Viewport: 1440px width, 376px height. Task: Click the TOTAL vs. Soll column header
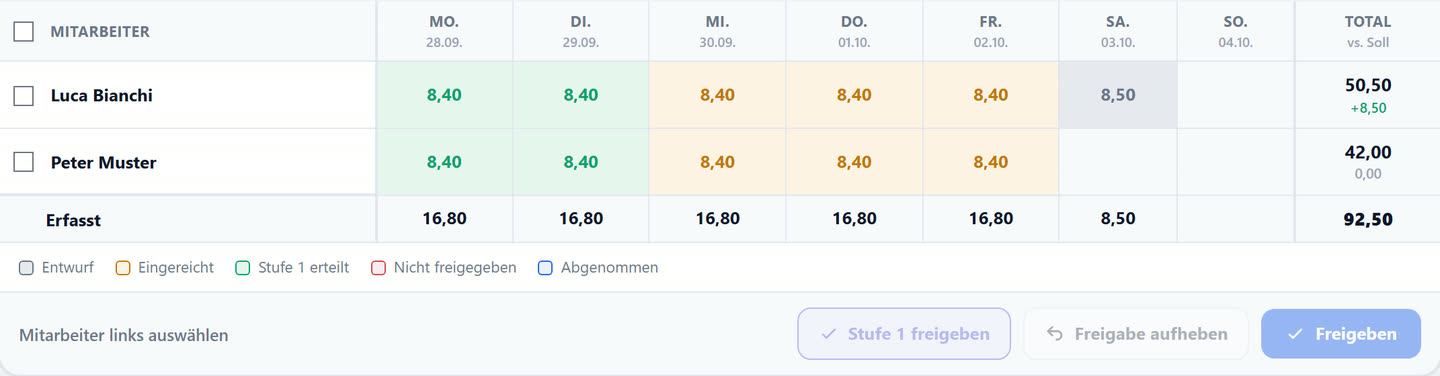(1368, 31)
